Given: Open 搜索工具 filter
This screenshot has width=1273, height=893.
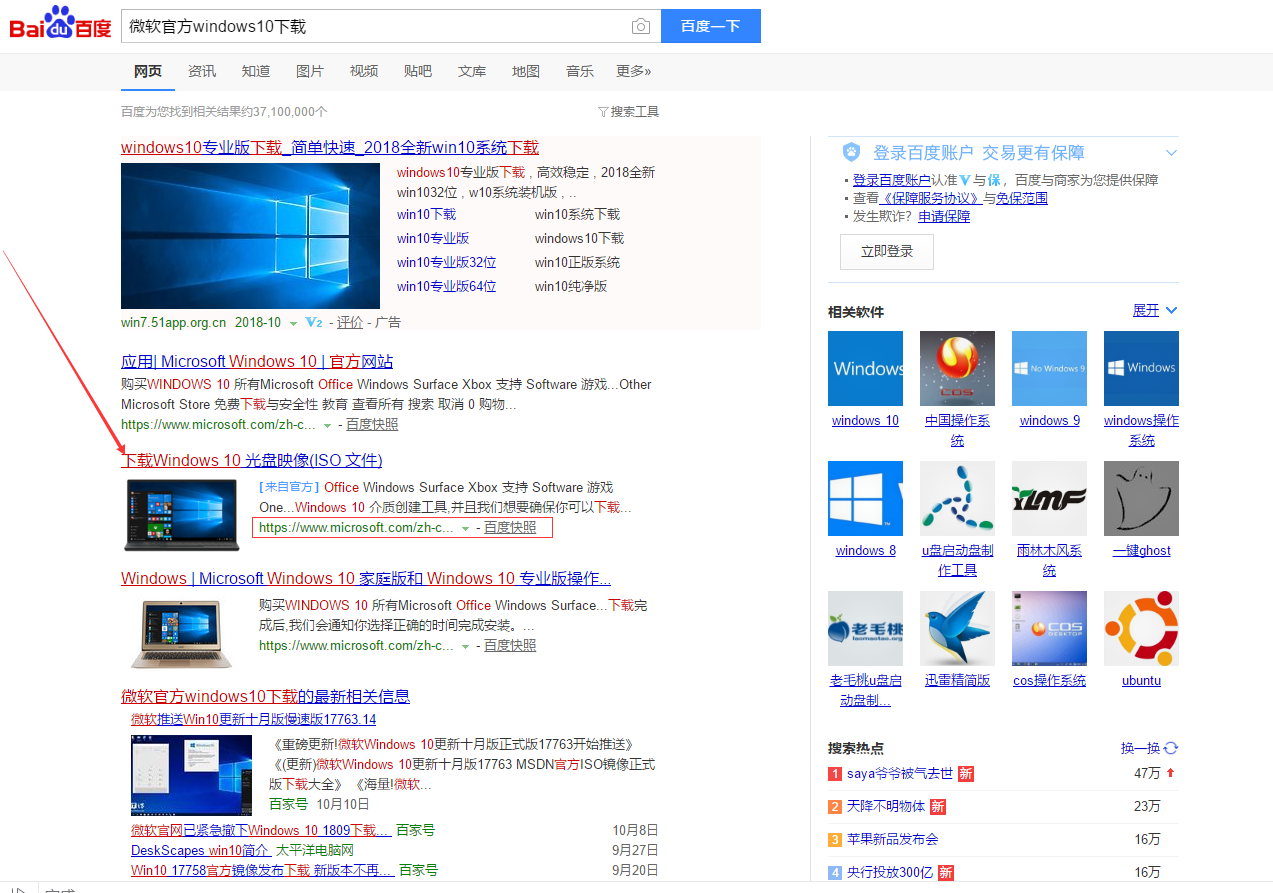Looking at the screenshot, I should coord(629,112).
